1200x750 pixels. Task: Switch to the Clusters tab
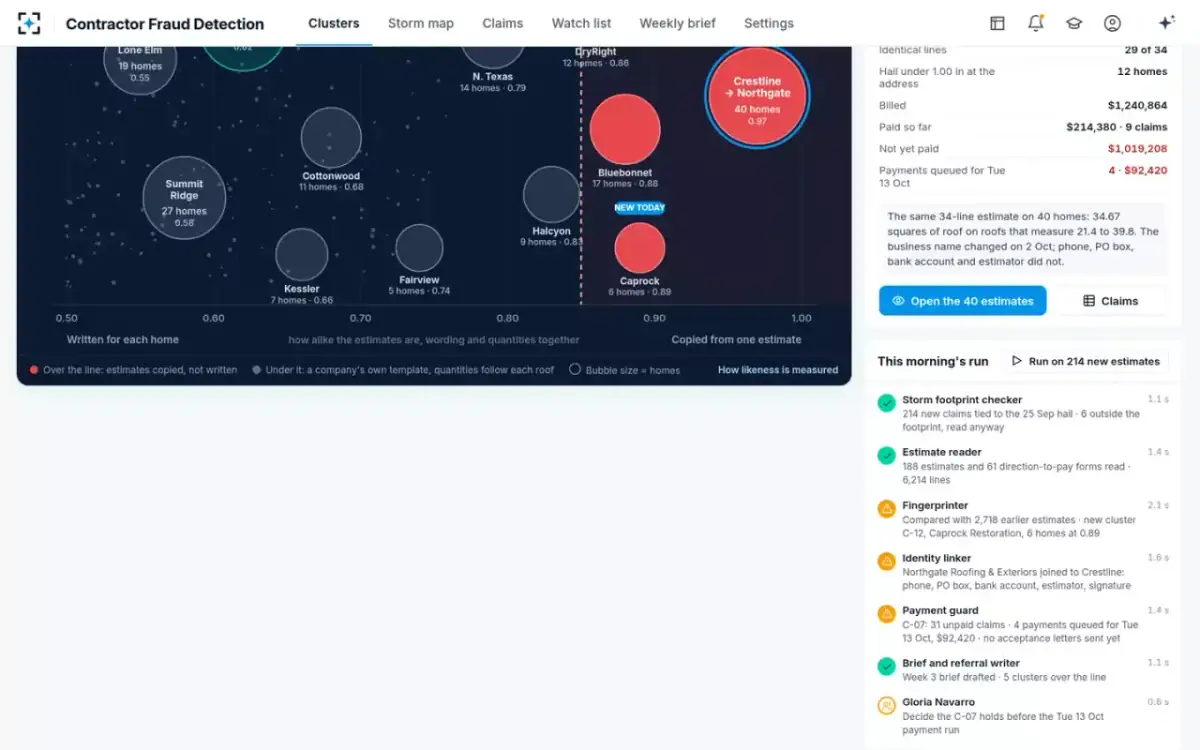point(334,23)
